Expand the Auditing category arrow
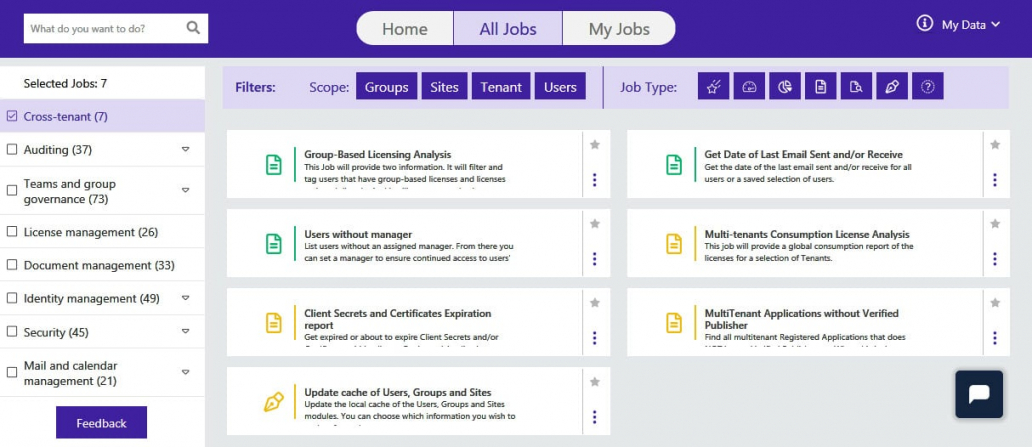Viewport: 1032px width, 447px height. [x=186, y=149]
